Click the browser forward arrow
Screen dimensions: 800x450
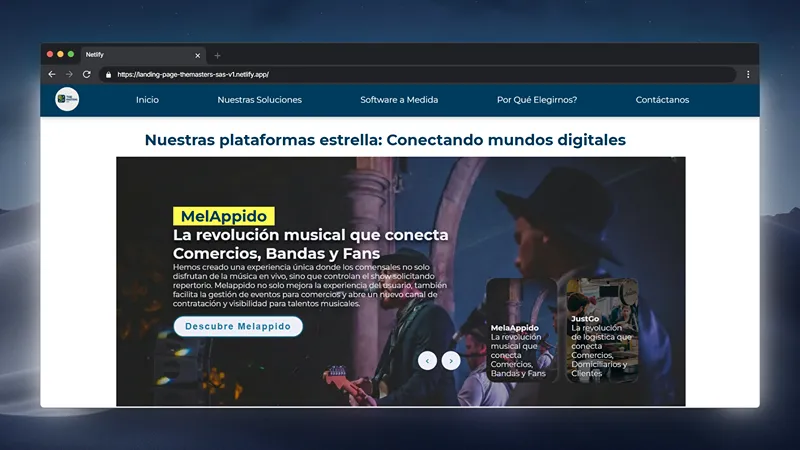coord(69,74)
